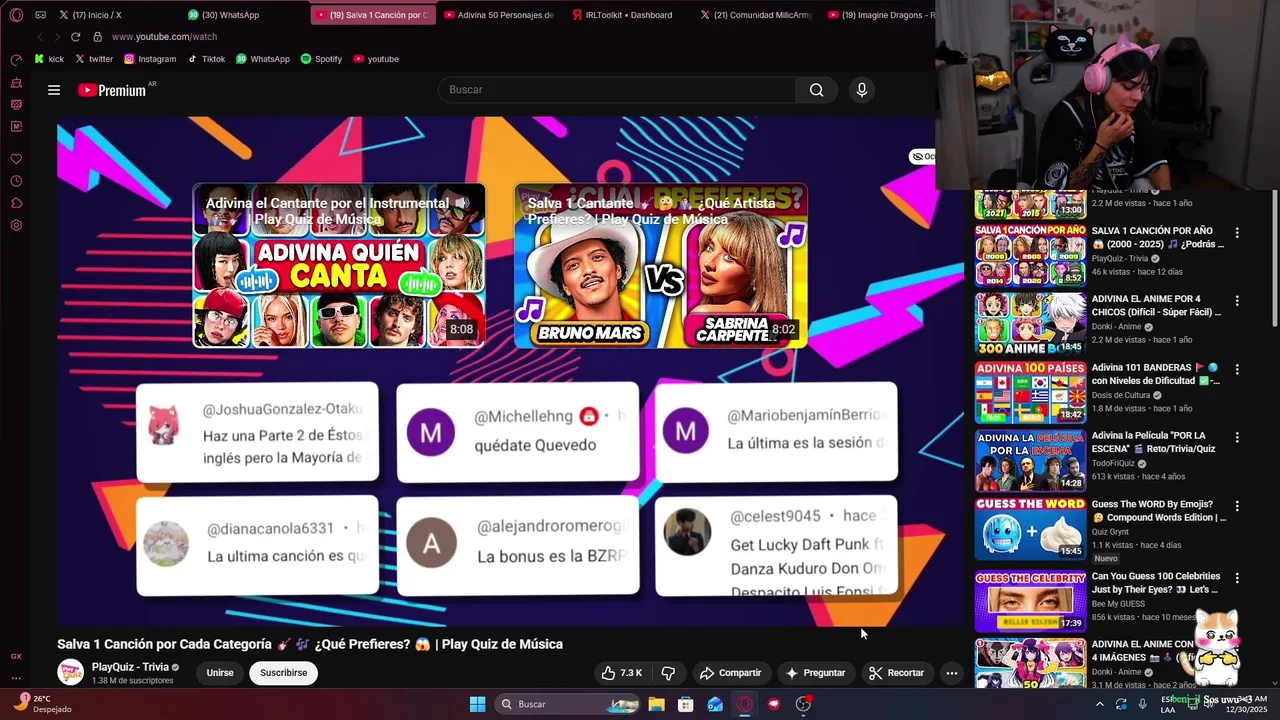Open Extensions cube icon in Opera sidebar
Image resolution: width=1280 pixels, height=720 pixels.
click(x=16, y=203)
